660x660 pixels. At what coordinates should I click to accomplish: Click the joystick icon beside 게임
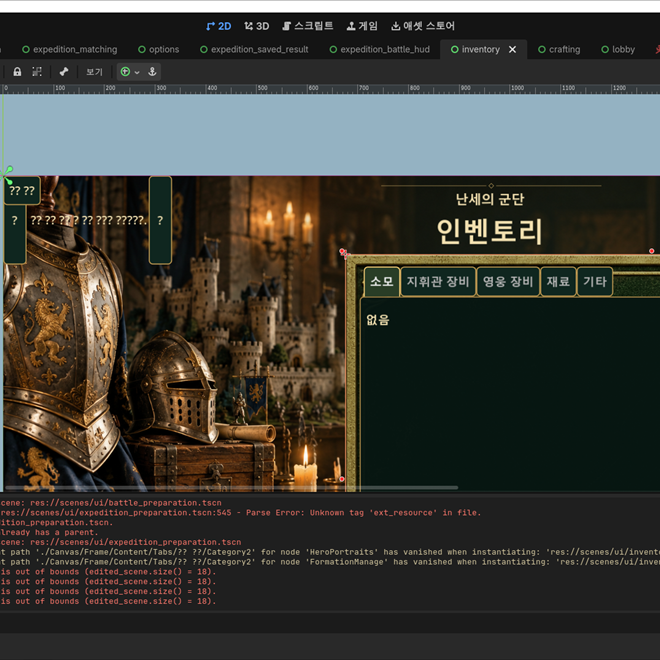click(x=351, y=26)
